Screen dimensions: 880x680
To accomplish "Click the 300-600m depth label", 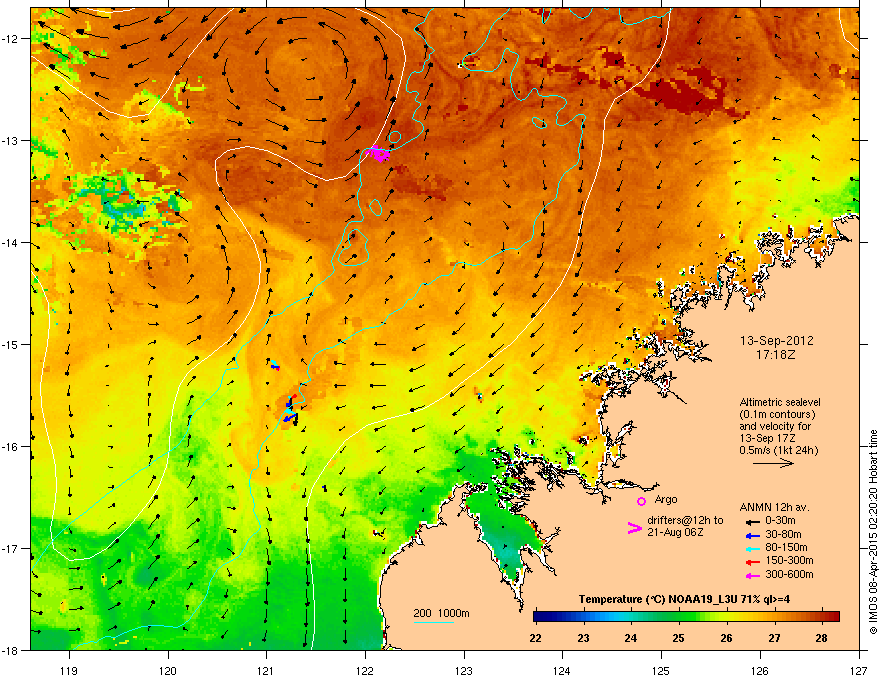I will coord(789,575).
